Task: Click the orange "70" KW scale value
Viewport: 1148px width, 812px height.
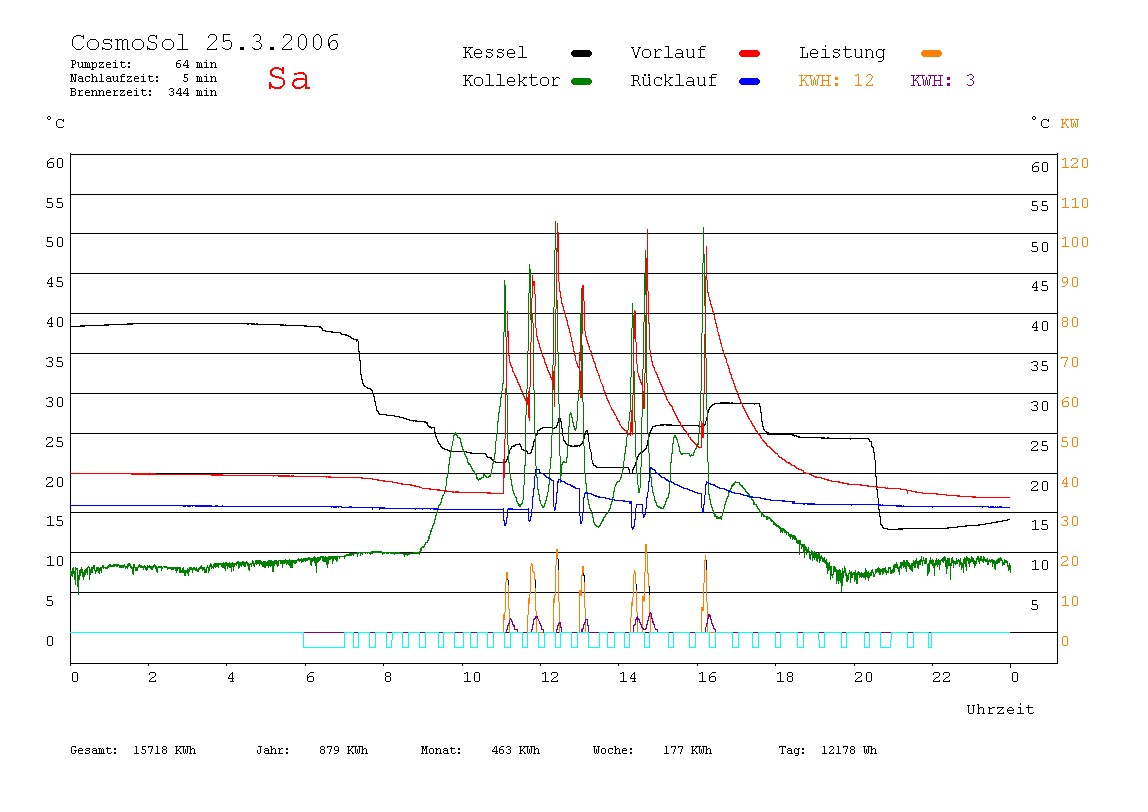Action: pyautogui.click(x=1070, y=362)
